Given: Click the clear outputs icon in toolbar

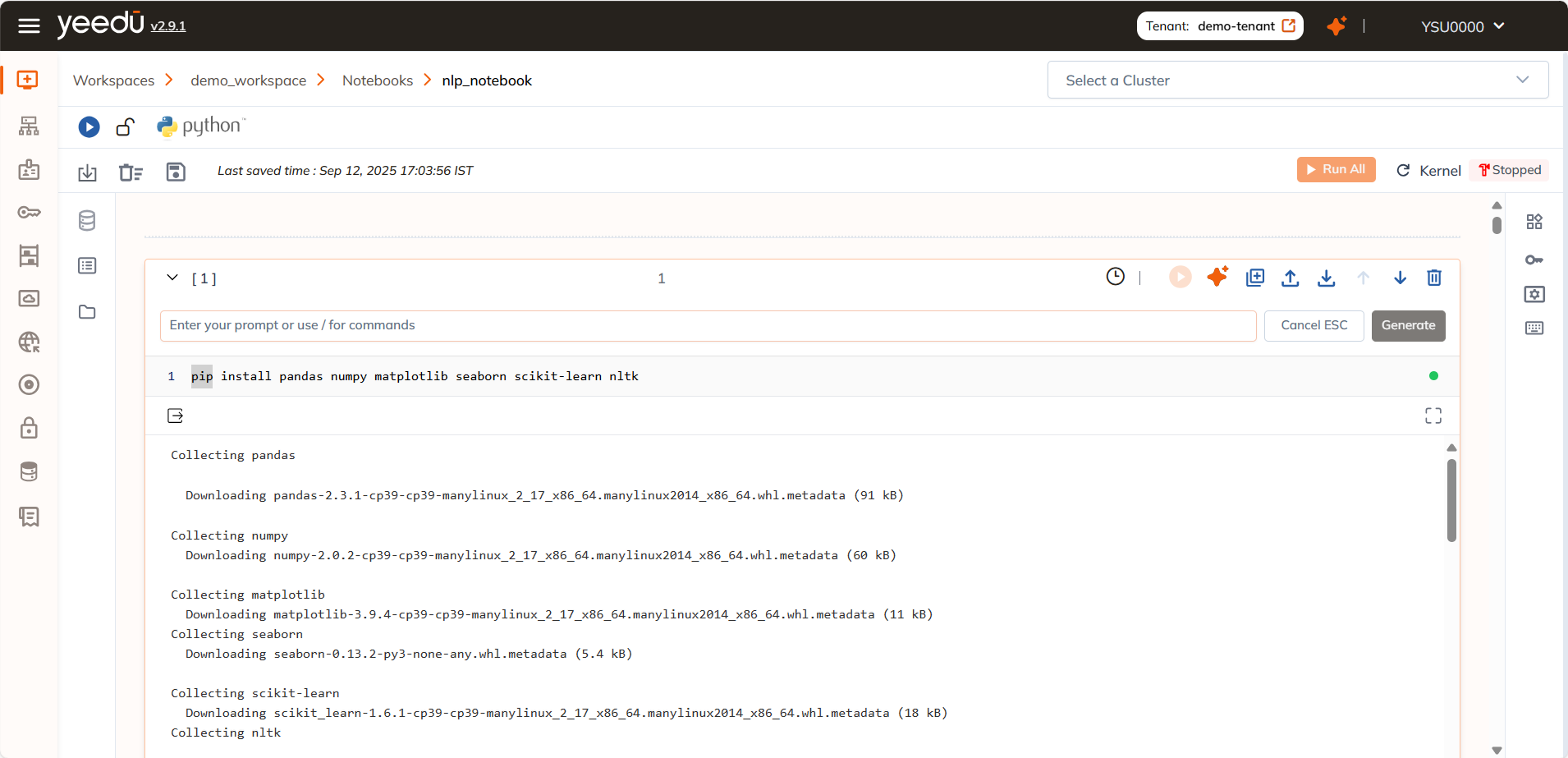Looking at the screenshot, I should [x=131, y=172].
